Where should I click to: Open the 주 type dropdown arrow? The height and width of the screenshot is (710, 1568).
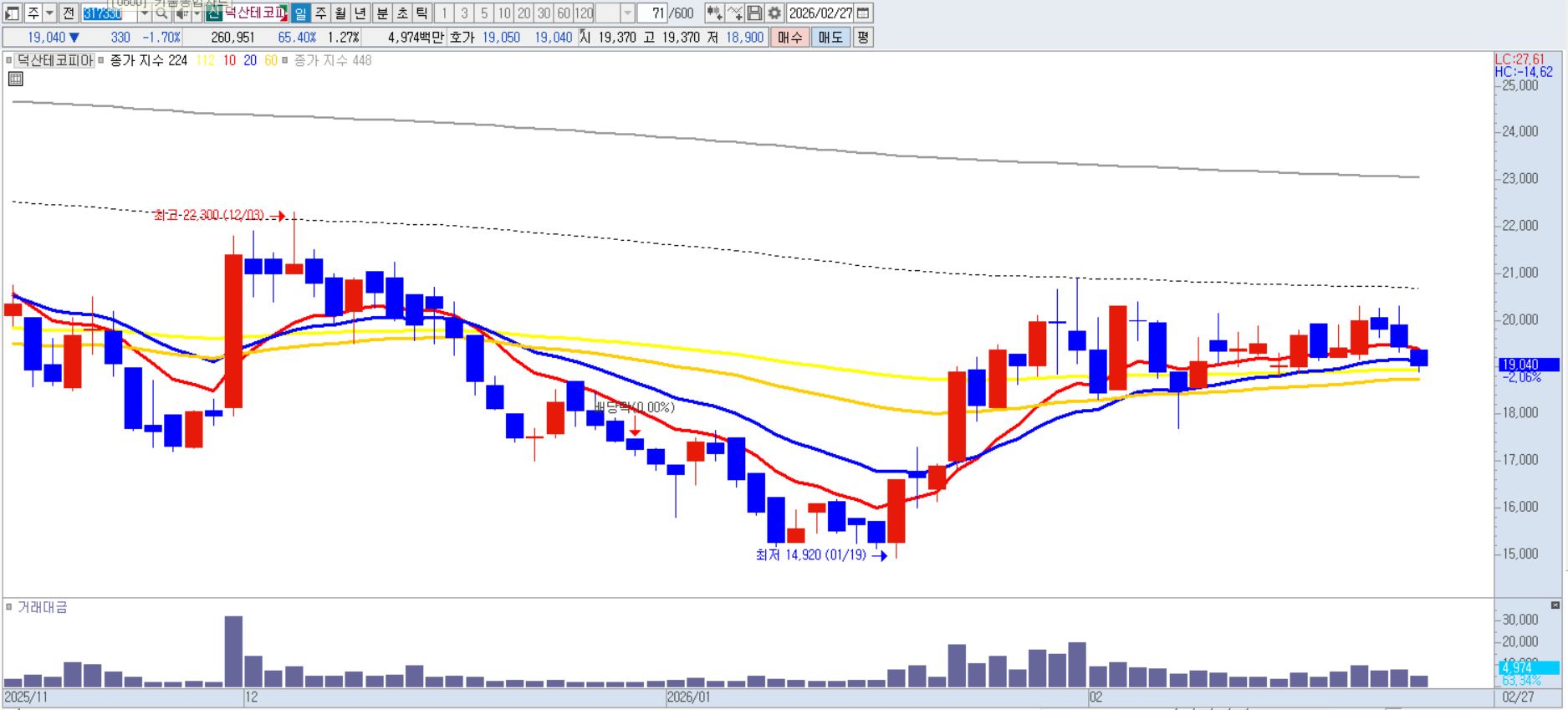[49, 13]
